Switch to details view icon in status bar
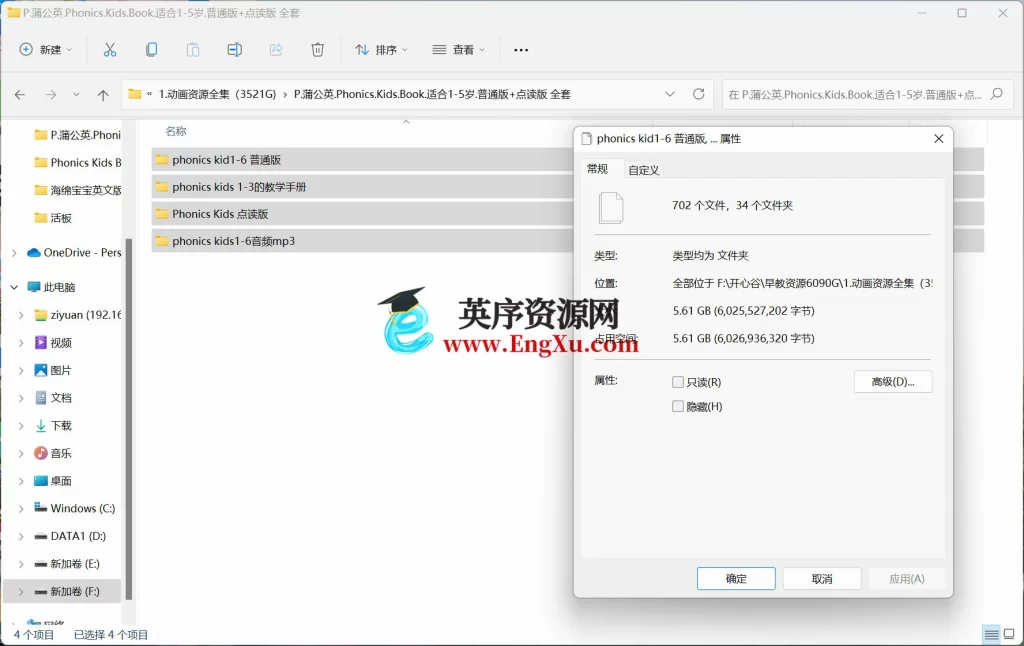 click(x=991, y=634)
